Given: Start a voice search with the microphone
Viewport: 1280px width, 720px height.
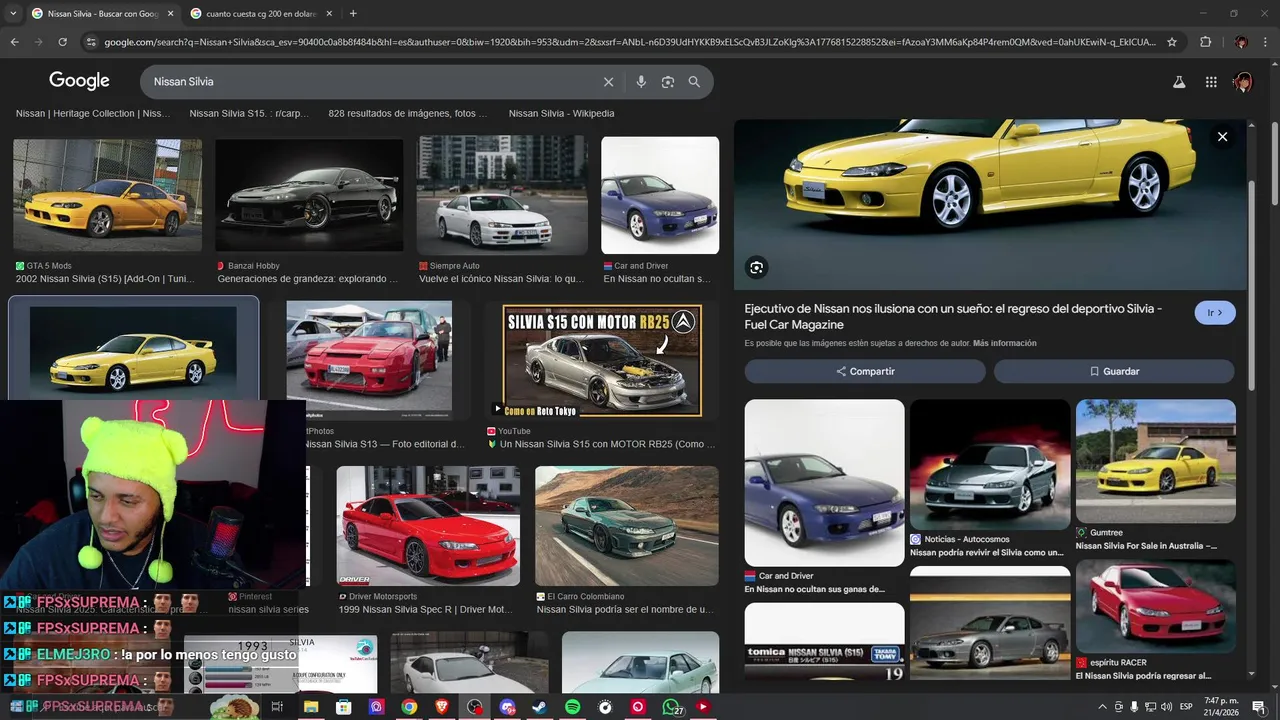Looking at the screenshot, I should pyautogui.click(x=641, y=82).
